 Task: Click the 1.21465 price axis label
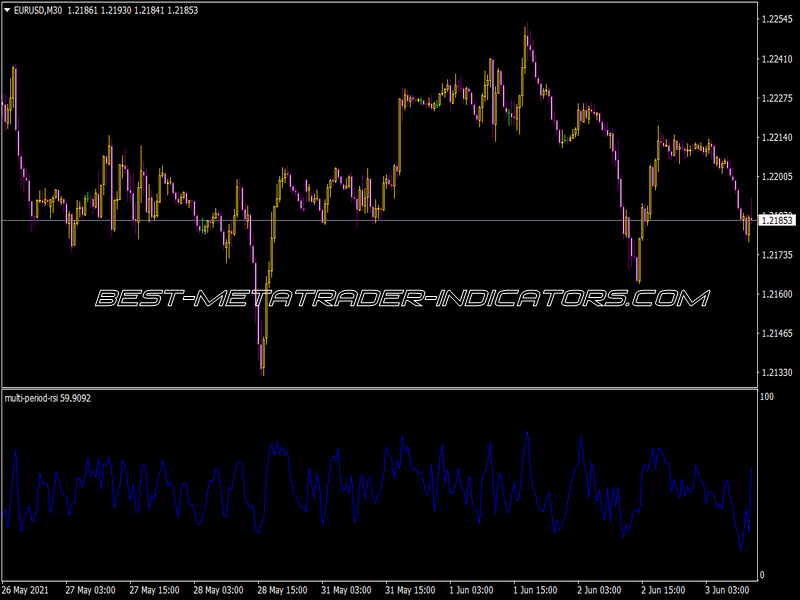click(777, 334)
